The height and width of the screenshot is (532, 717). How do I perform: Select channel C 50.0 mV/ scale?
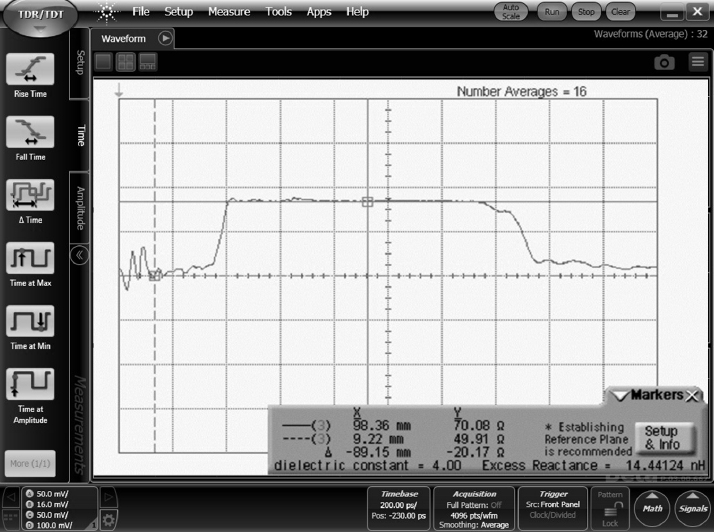pos(48,515)
